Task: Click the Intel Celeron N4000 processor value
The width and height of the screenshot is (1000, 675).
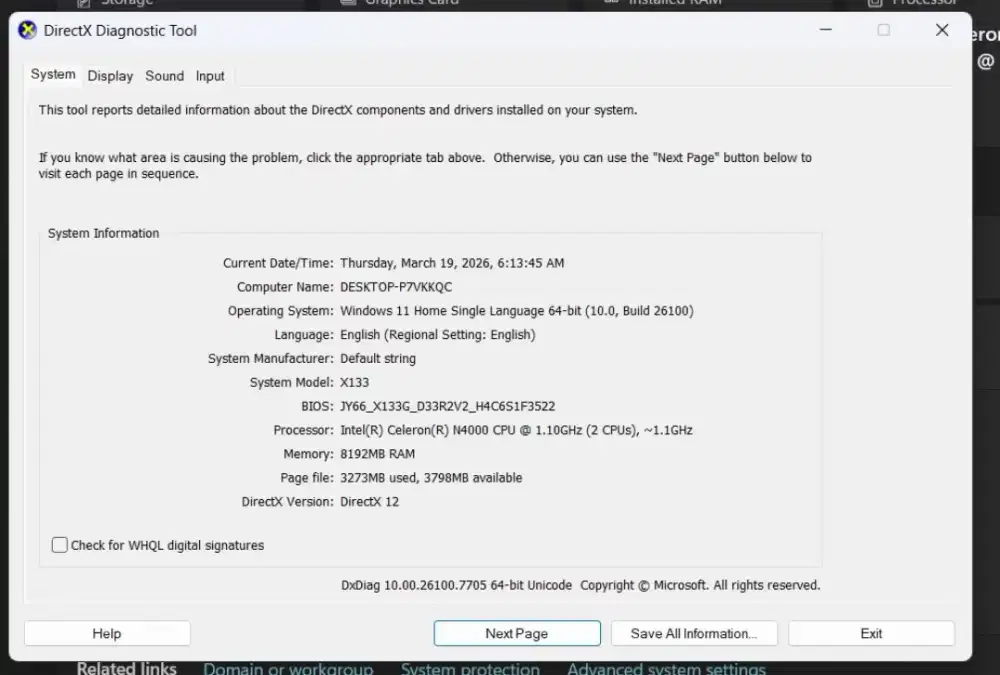Action: tap(516, 430)
